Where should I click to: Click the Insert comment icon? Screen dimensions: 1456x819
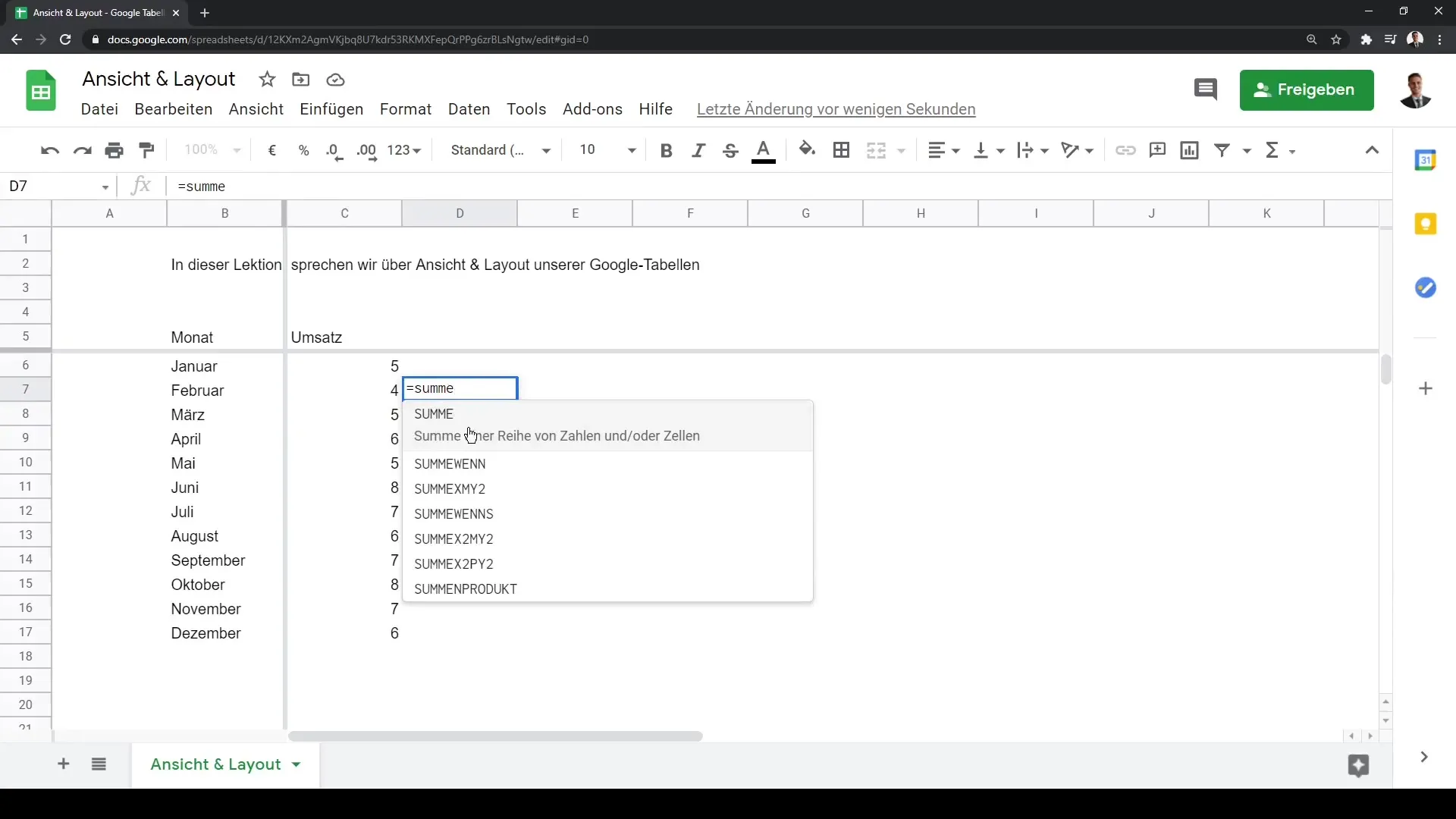(x=1157, y=150)
